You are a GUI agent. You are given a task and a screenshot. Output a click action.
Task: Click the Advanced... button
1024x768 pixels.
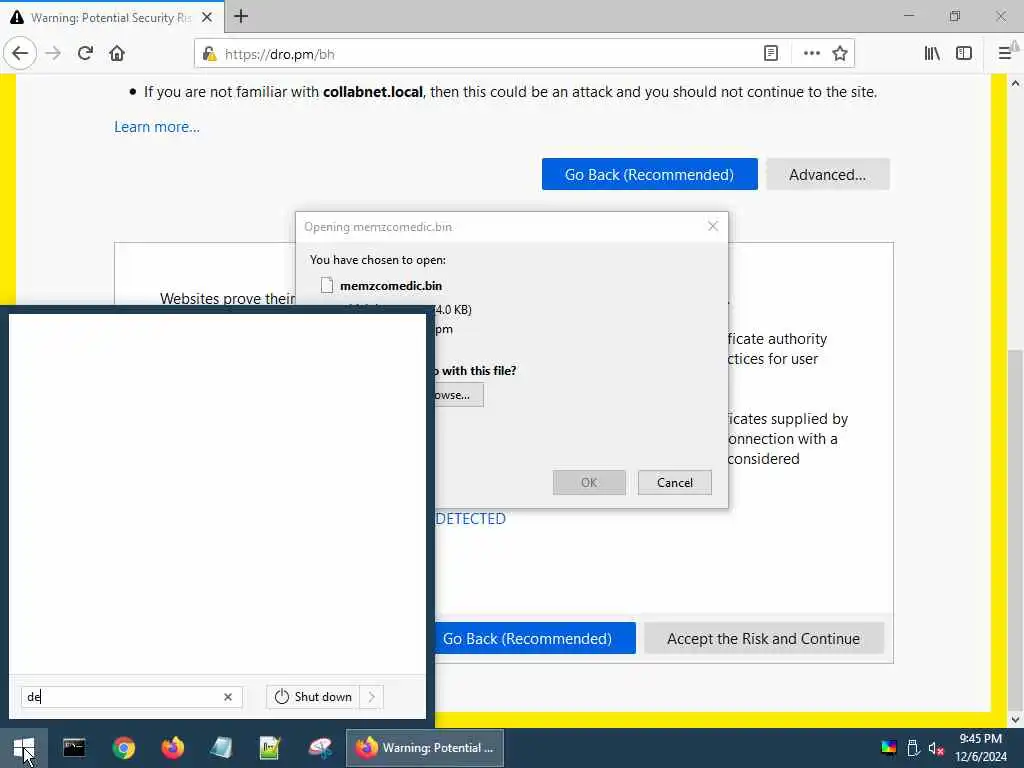[x=827, y=174]
